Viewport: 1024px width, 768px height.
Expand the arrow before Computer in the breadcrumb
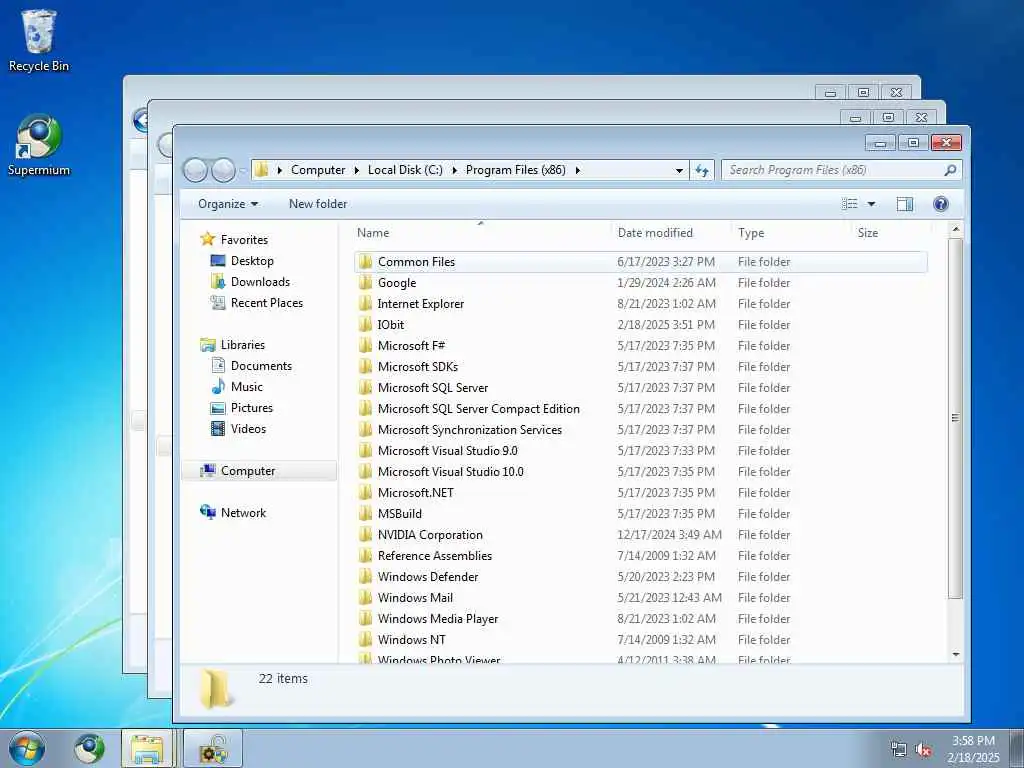[x=280, y=170]
